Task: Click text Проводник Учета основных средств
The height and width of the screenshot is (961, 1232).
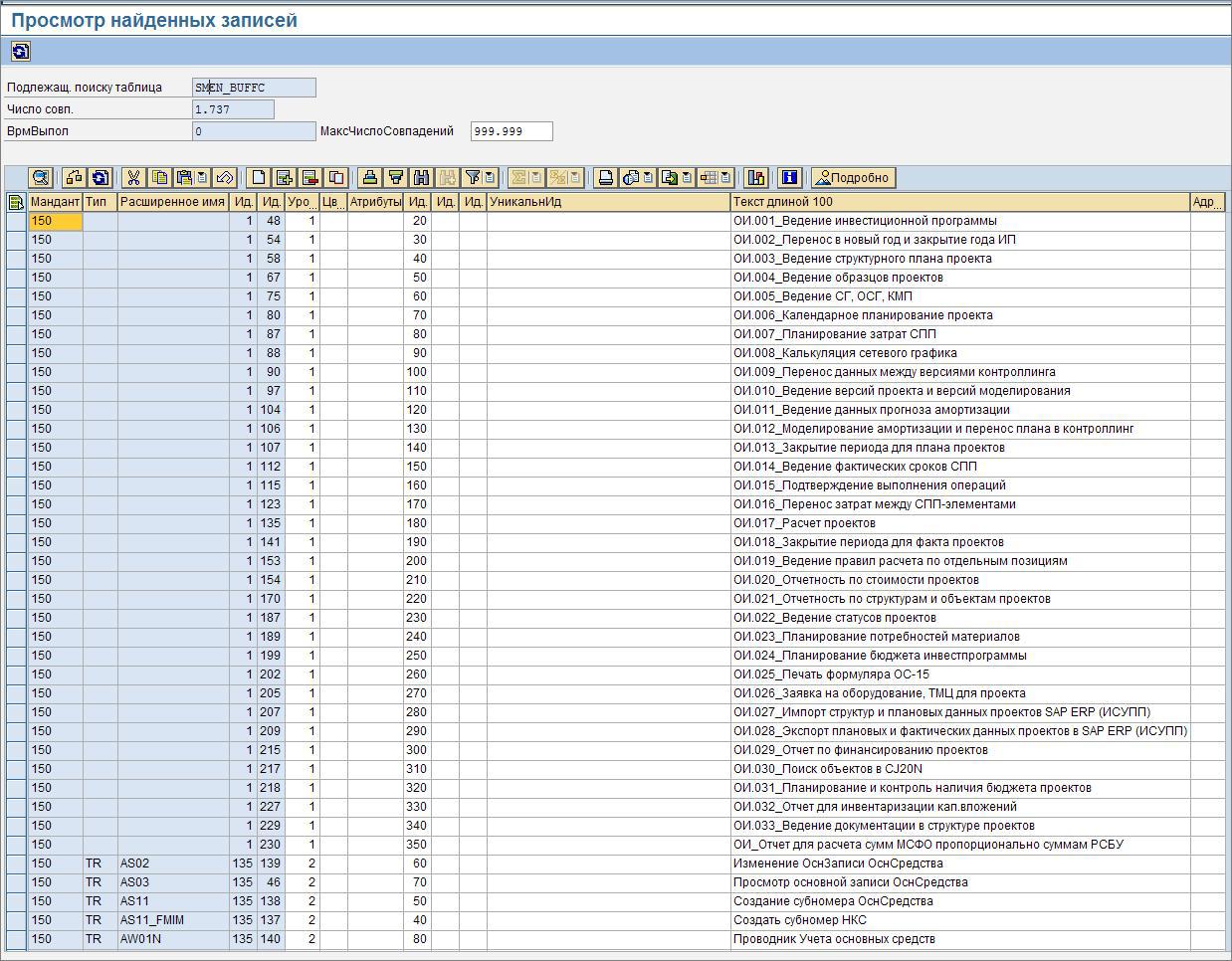Action: pyautogui.click(x=834, y=939)
